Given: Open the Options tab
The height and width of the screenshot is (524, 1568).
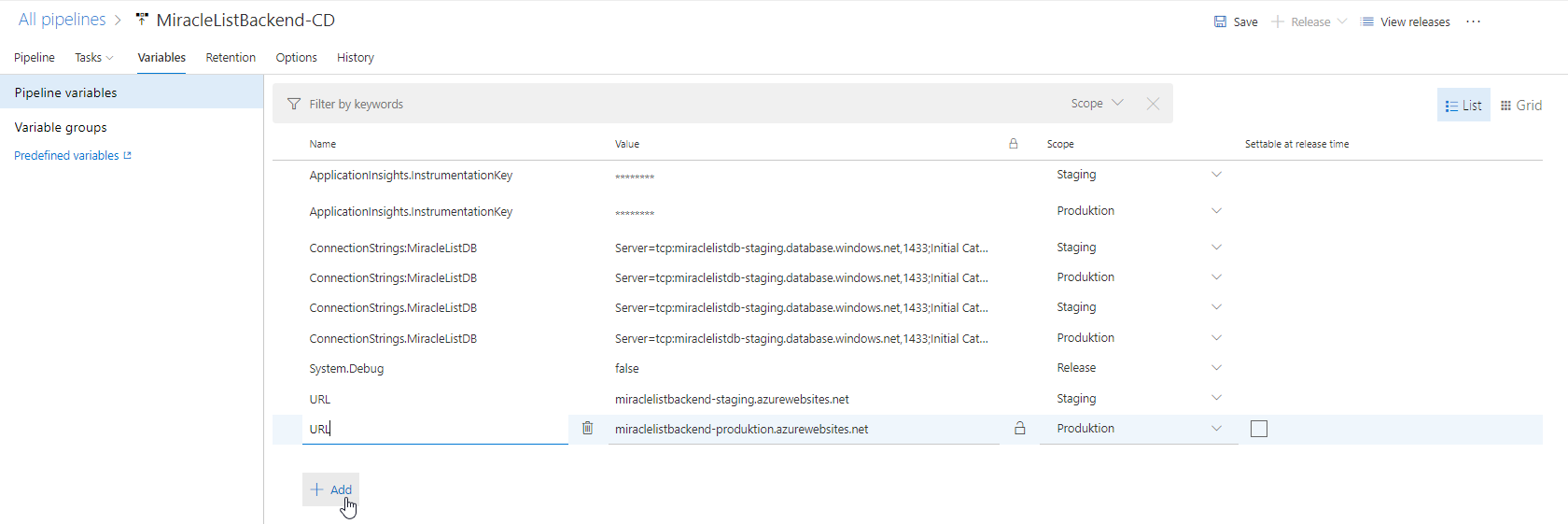Looking at the screenshot, I should 296,58.
